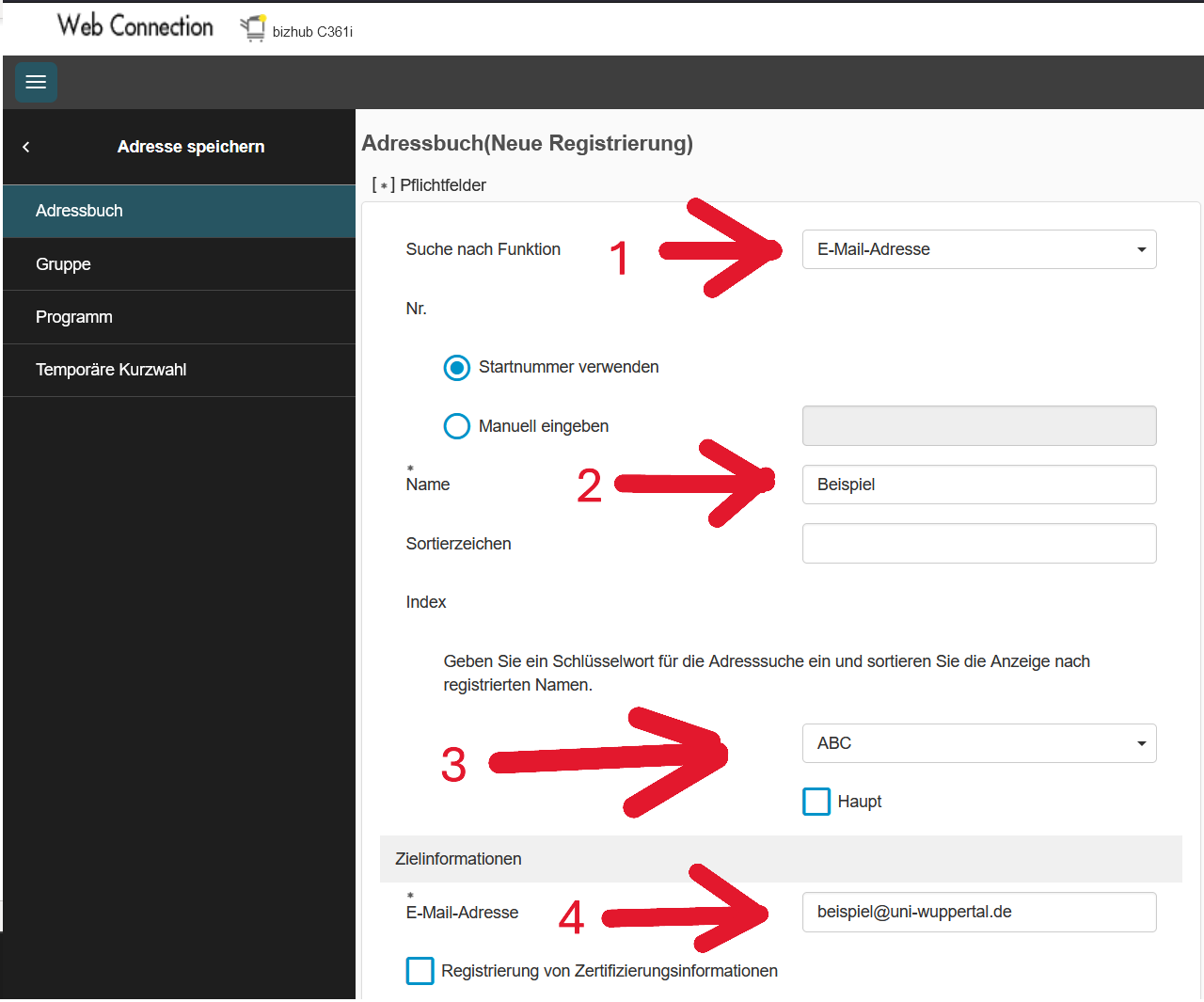This screenshot has width=1204, height=1002.
Task: Select the Startnummer verwenden radio button
Action: 457,368
